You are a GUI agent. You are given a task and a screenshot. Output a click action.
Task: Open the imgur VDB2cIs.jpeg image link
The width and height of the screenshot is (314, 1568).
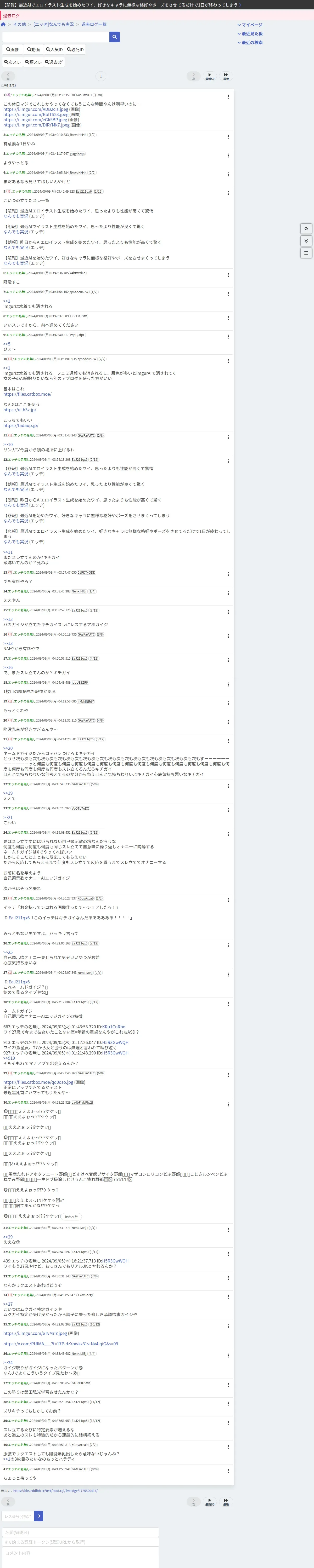point(36,109)
